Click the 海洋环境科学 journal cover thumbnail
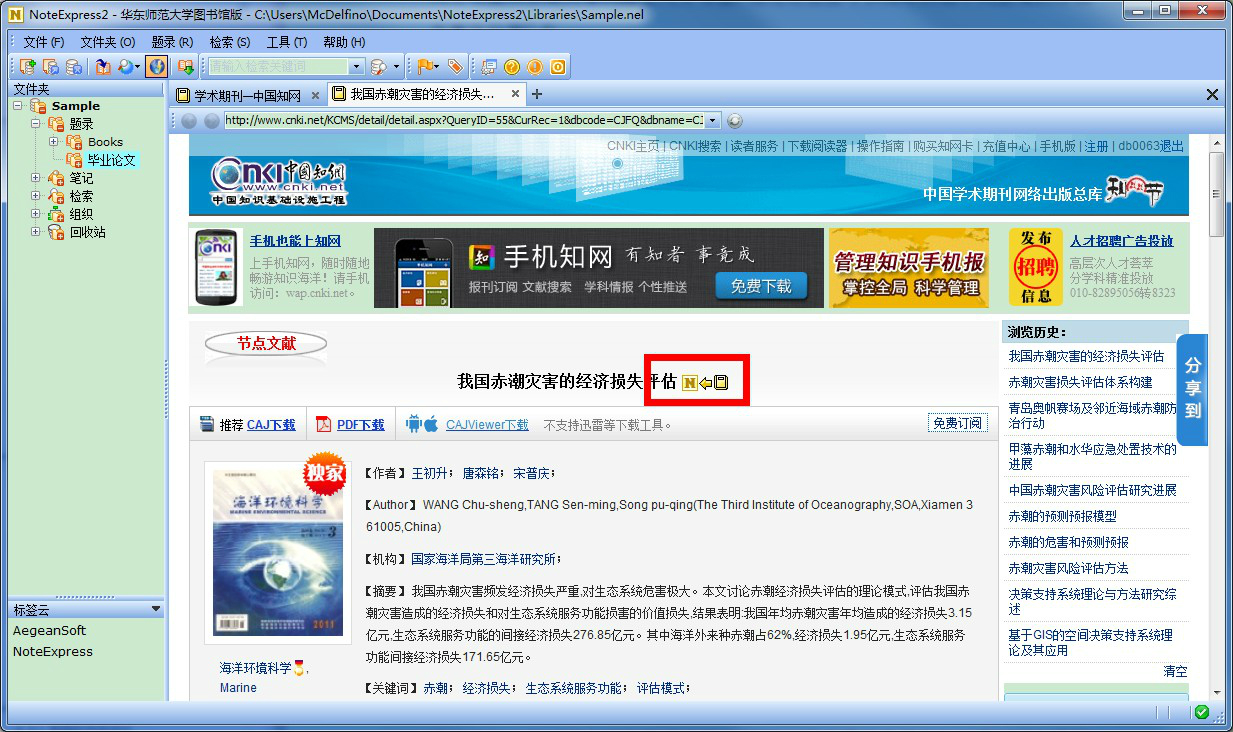Image resolution: width=1233 pixels, height=732 pixels. click(x=278, y=553)
